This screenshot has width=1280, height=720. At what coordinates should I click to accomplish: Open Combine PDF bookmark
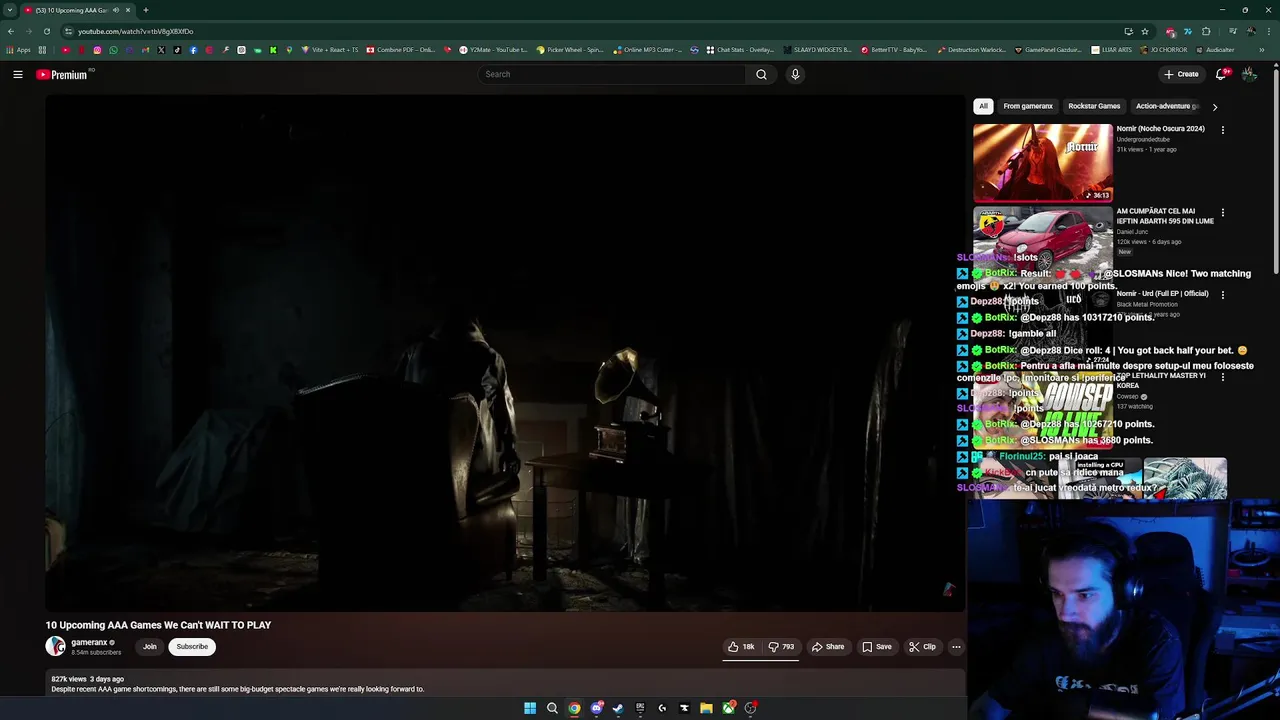[x=401, y=49]
